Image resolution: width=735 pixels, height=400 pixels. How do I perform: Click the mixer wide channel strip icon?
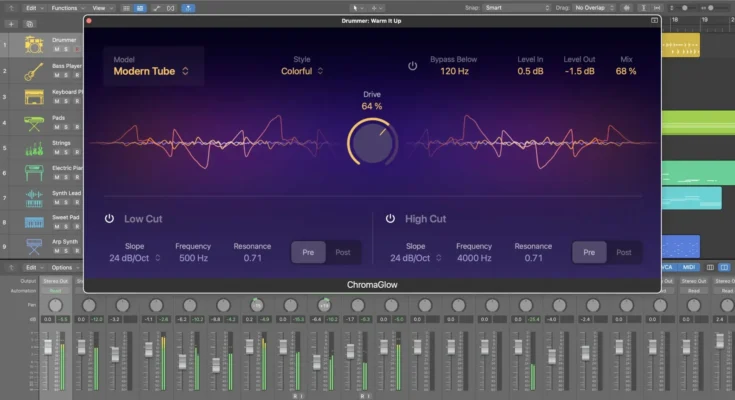pos(724,267)
